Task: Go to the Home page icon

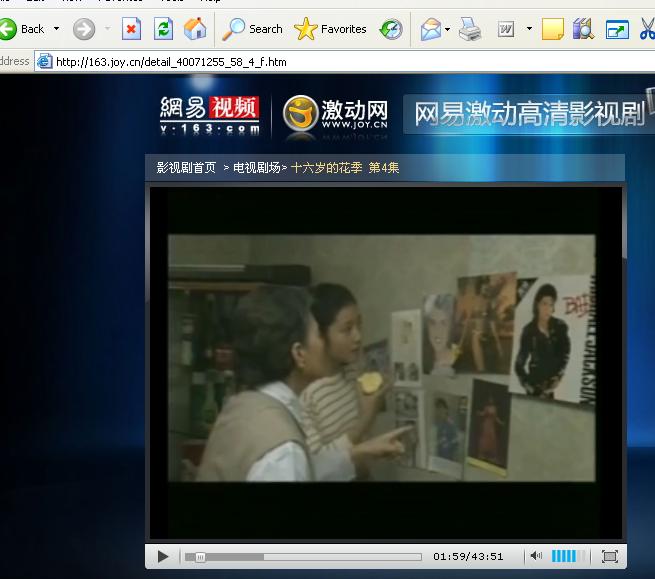Action: [x=195, y=29]
